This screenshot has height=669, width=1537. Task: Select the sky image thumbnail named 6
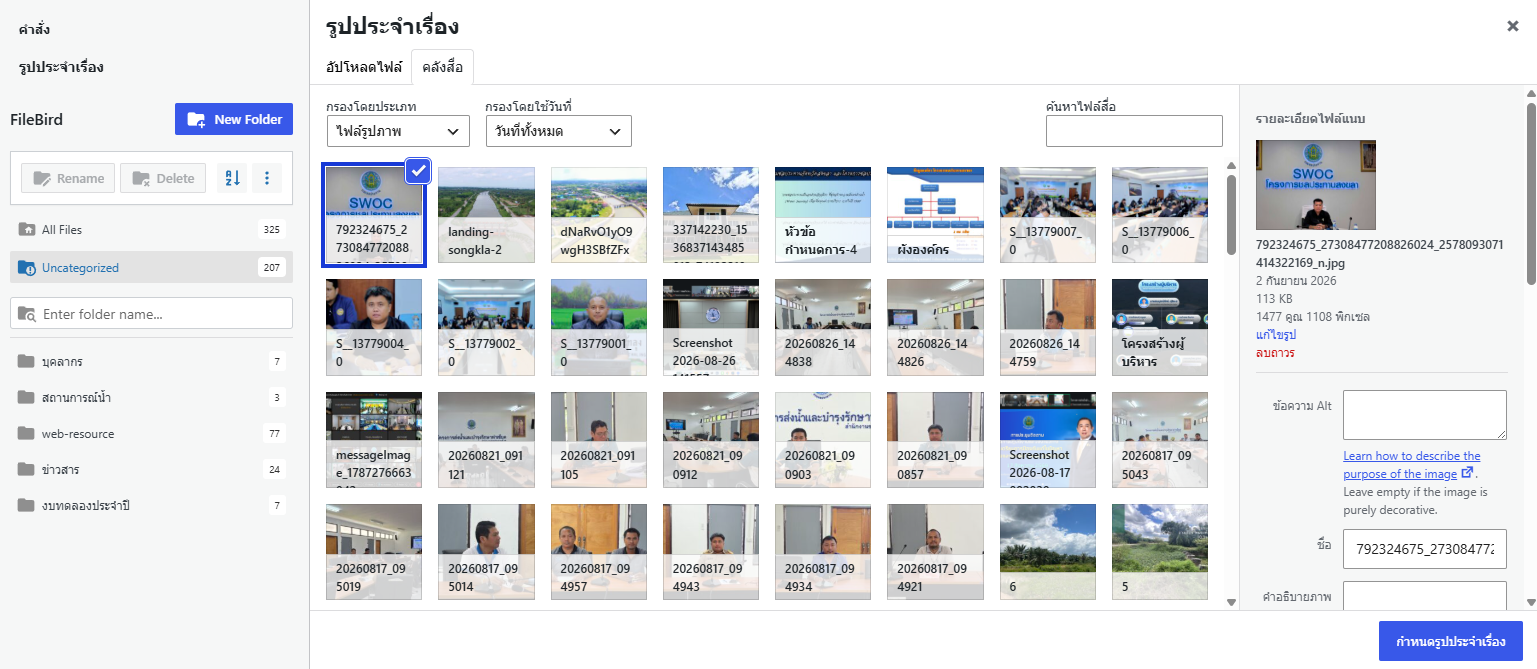[x=1048, y=552]
